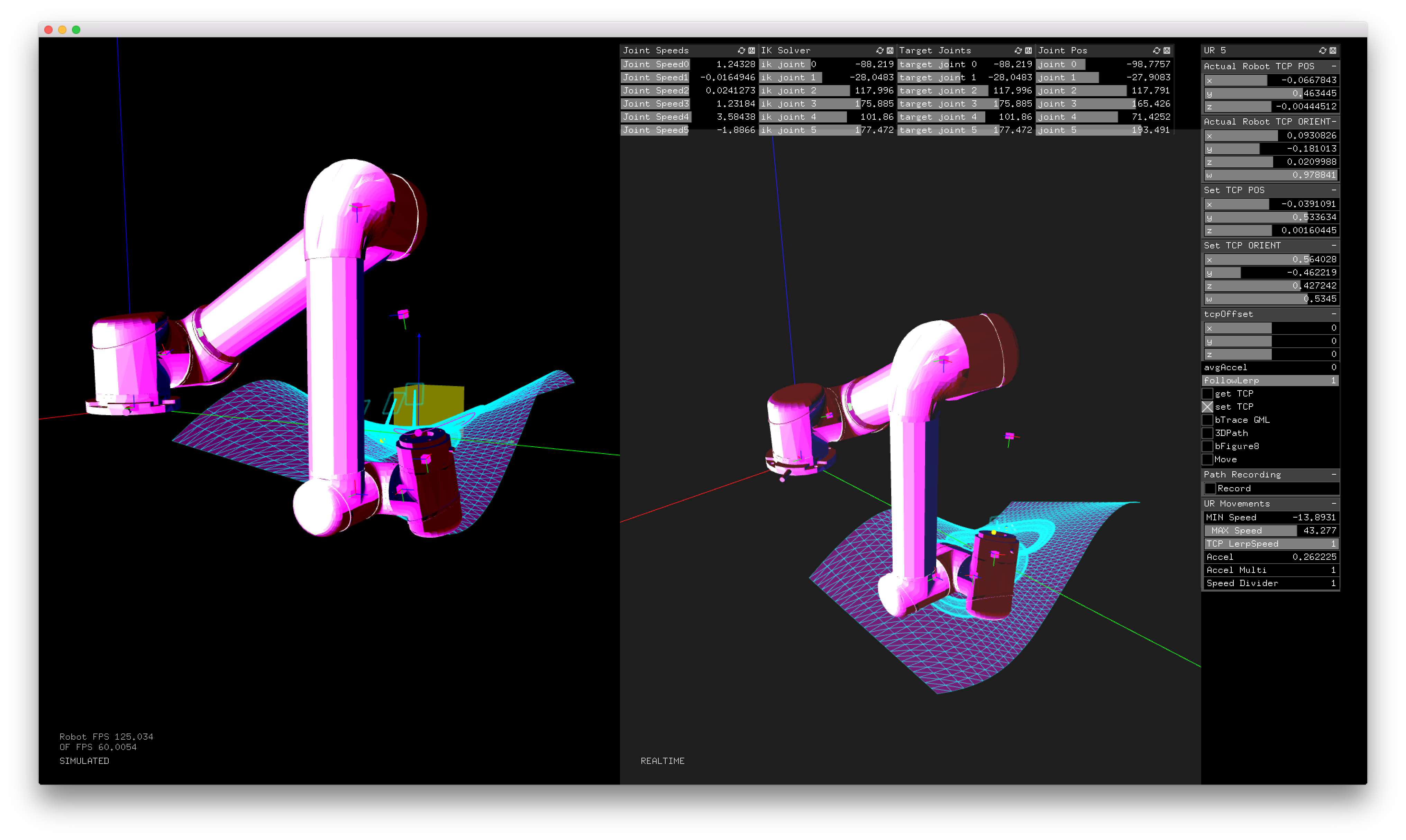Toggle the Move option
The width and height of the screenshot is (1406, 840).
(x=1207, y=459)
